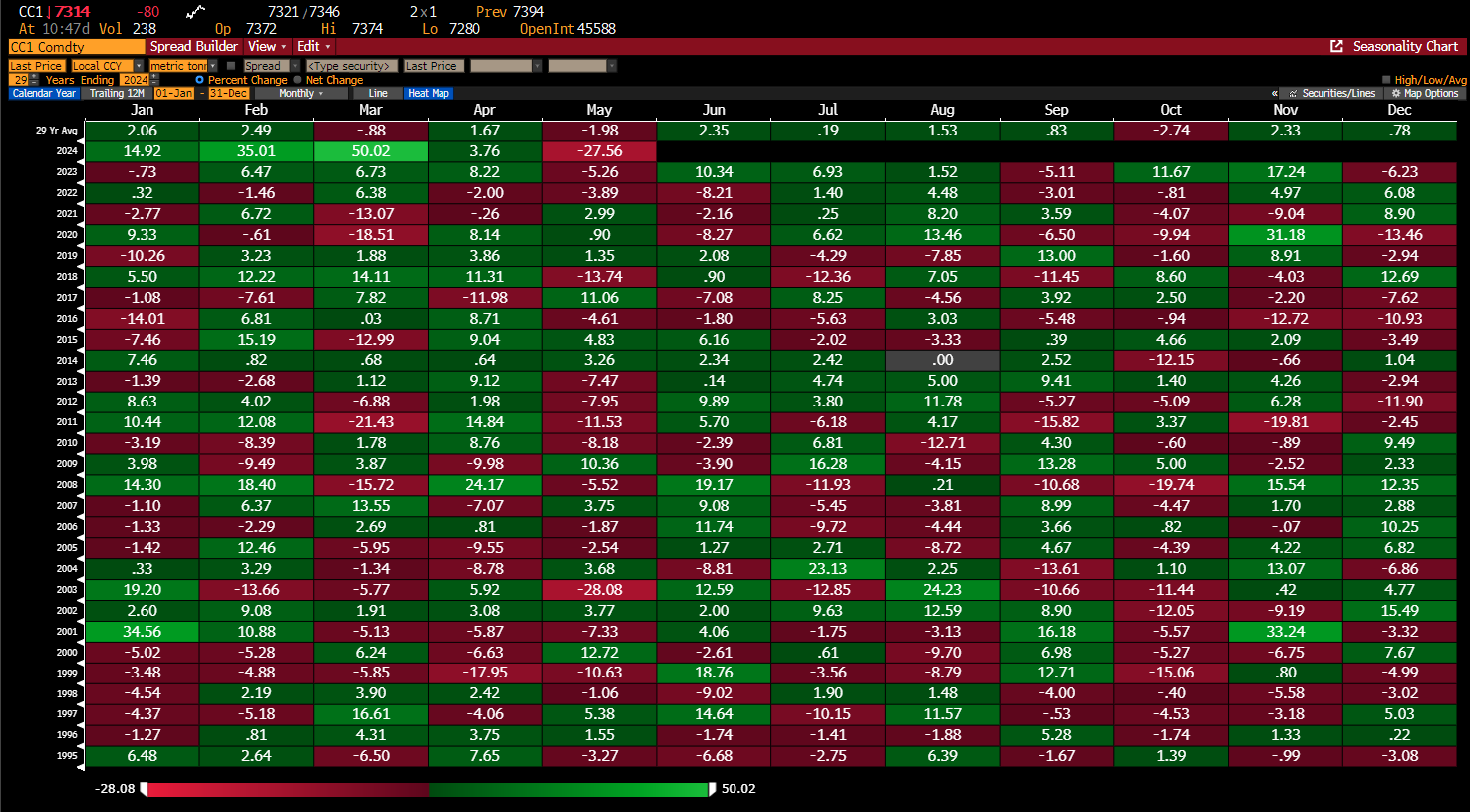Click the stepper arrows beside the 2024 ending year
Viewport: 1470px width, 812px height.
click(x=152, y=80)
